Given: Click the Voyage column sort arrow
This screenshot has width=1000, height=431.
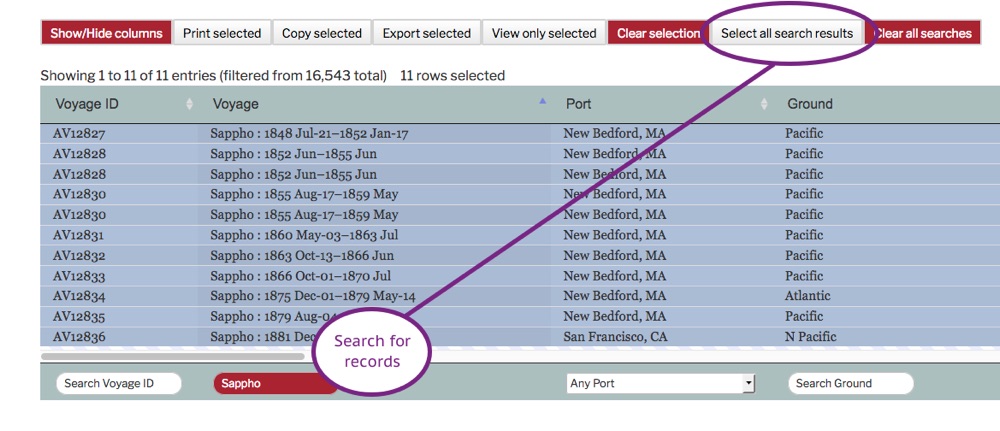Looking at the screenshot, I should pos(543,103).
